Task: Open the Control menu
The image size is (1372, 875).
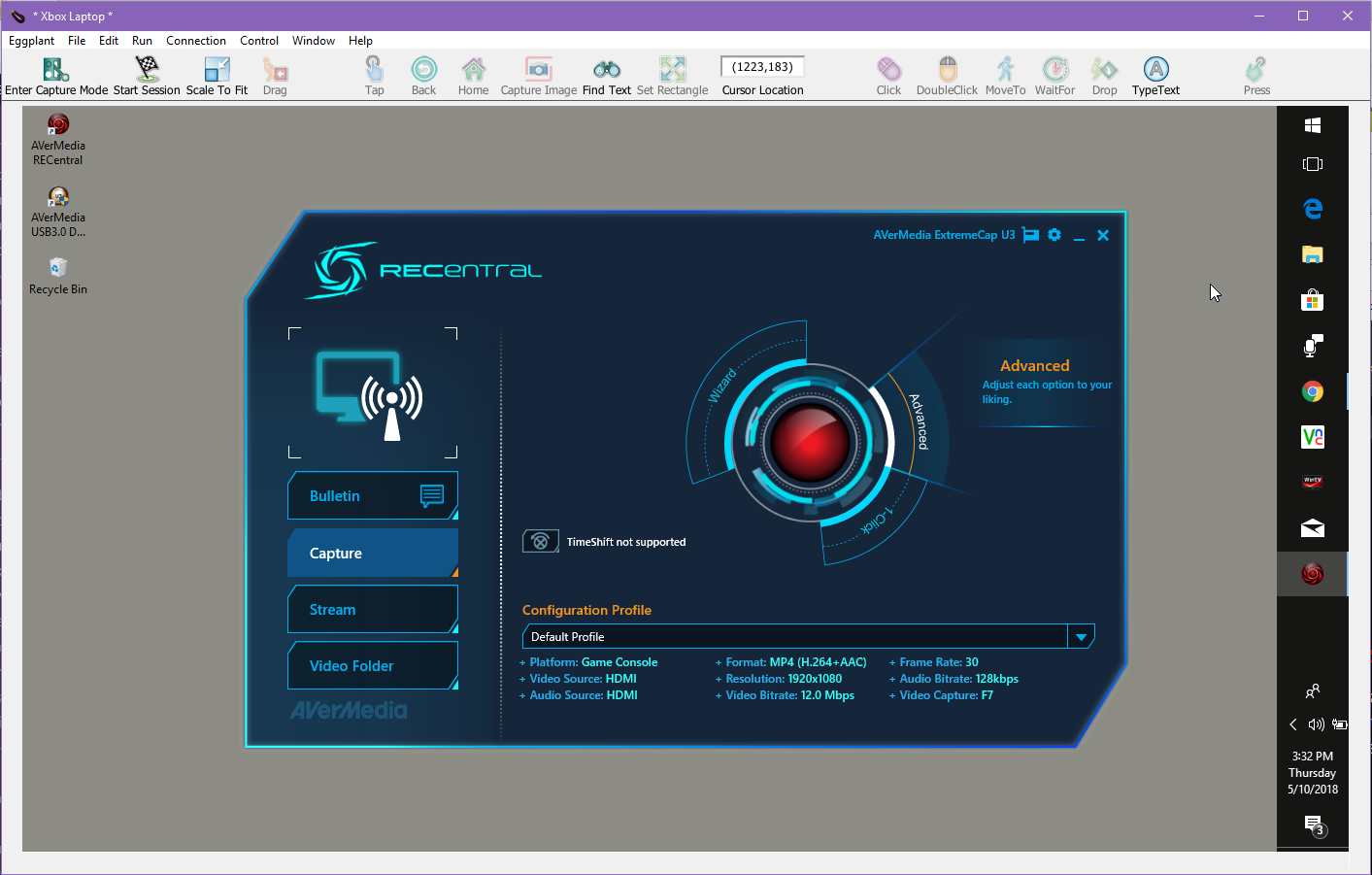Action: [259, 41]
